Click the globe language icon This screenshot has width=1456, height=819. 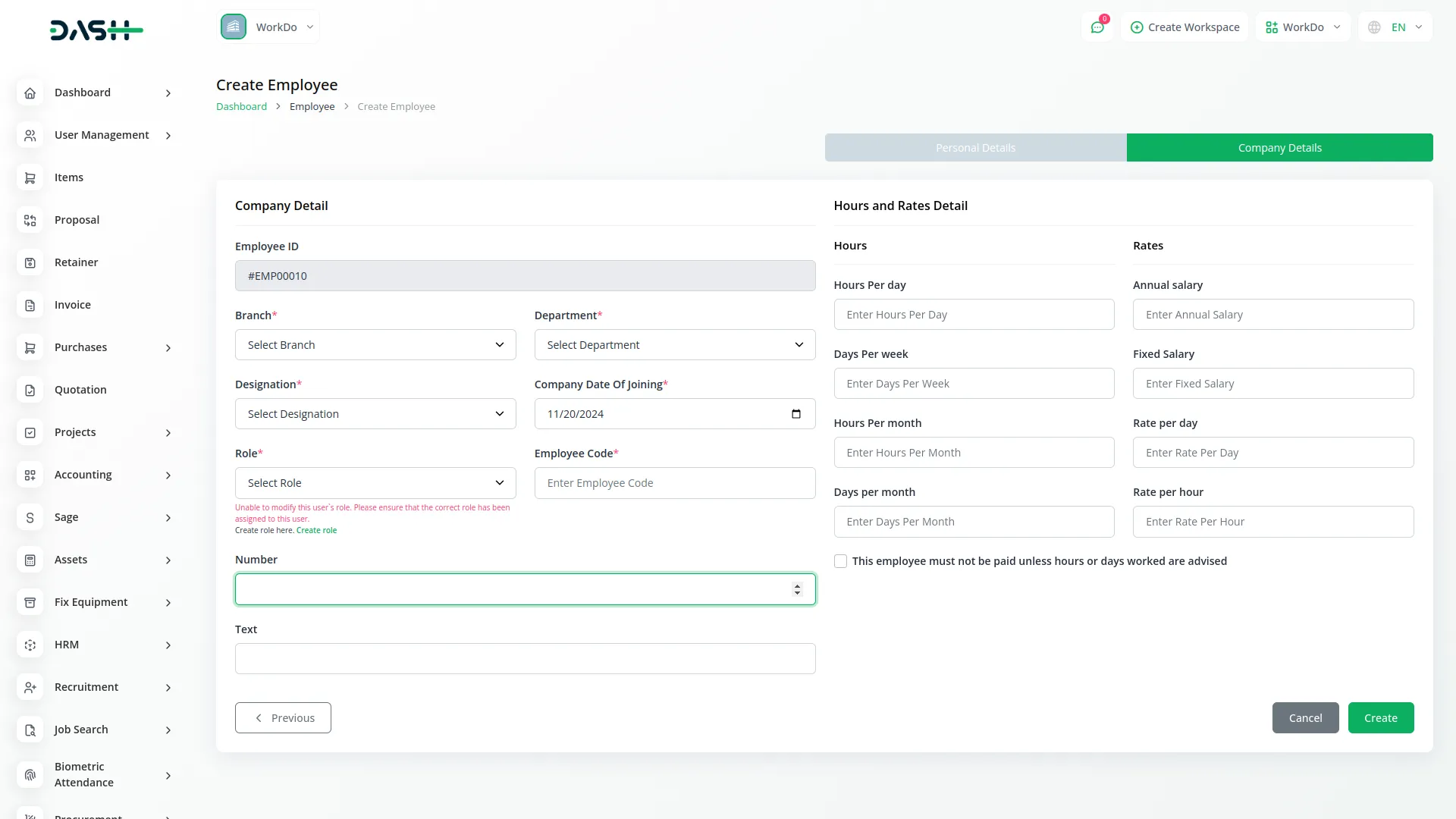pyautogui.click(x=1374, y=27)
